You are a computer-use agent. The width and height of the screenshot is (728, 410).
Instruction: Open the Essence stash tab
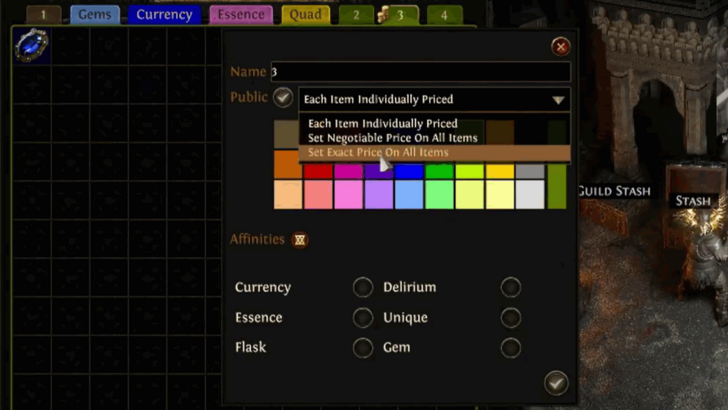[241, 15]
